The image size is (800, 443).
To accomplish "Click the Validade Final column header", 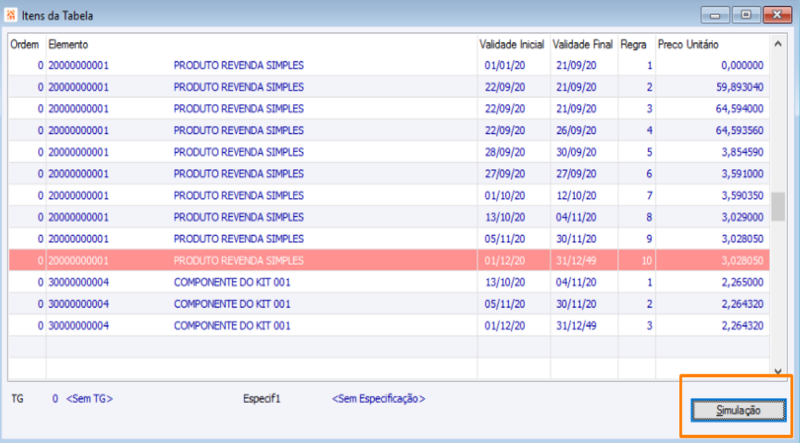I will point(582,44).
